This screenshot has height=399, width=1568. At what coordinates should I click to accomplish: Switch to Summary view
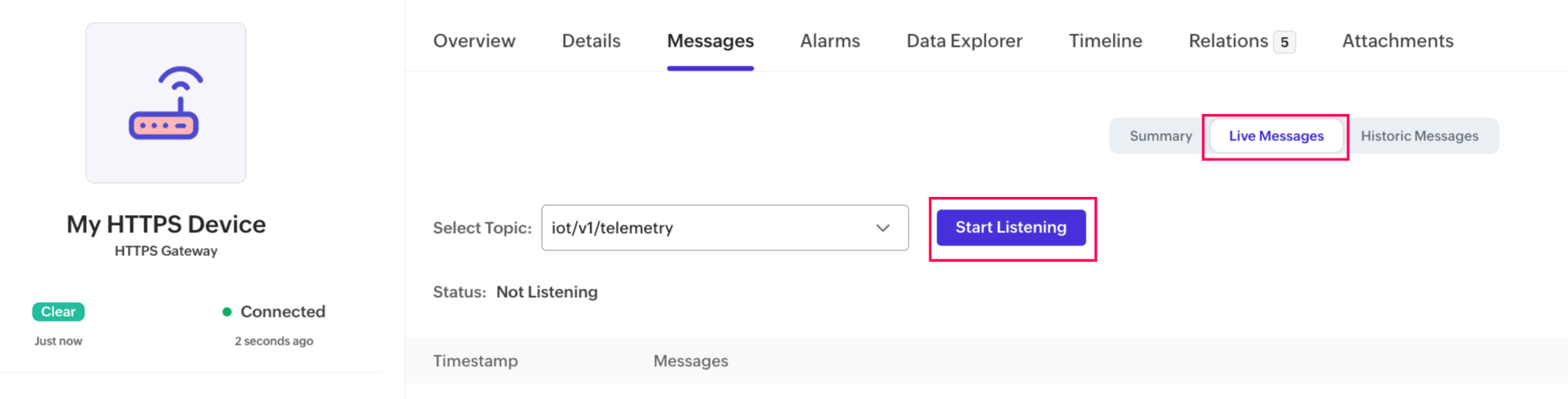click(x=1160, y=136)
